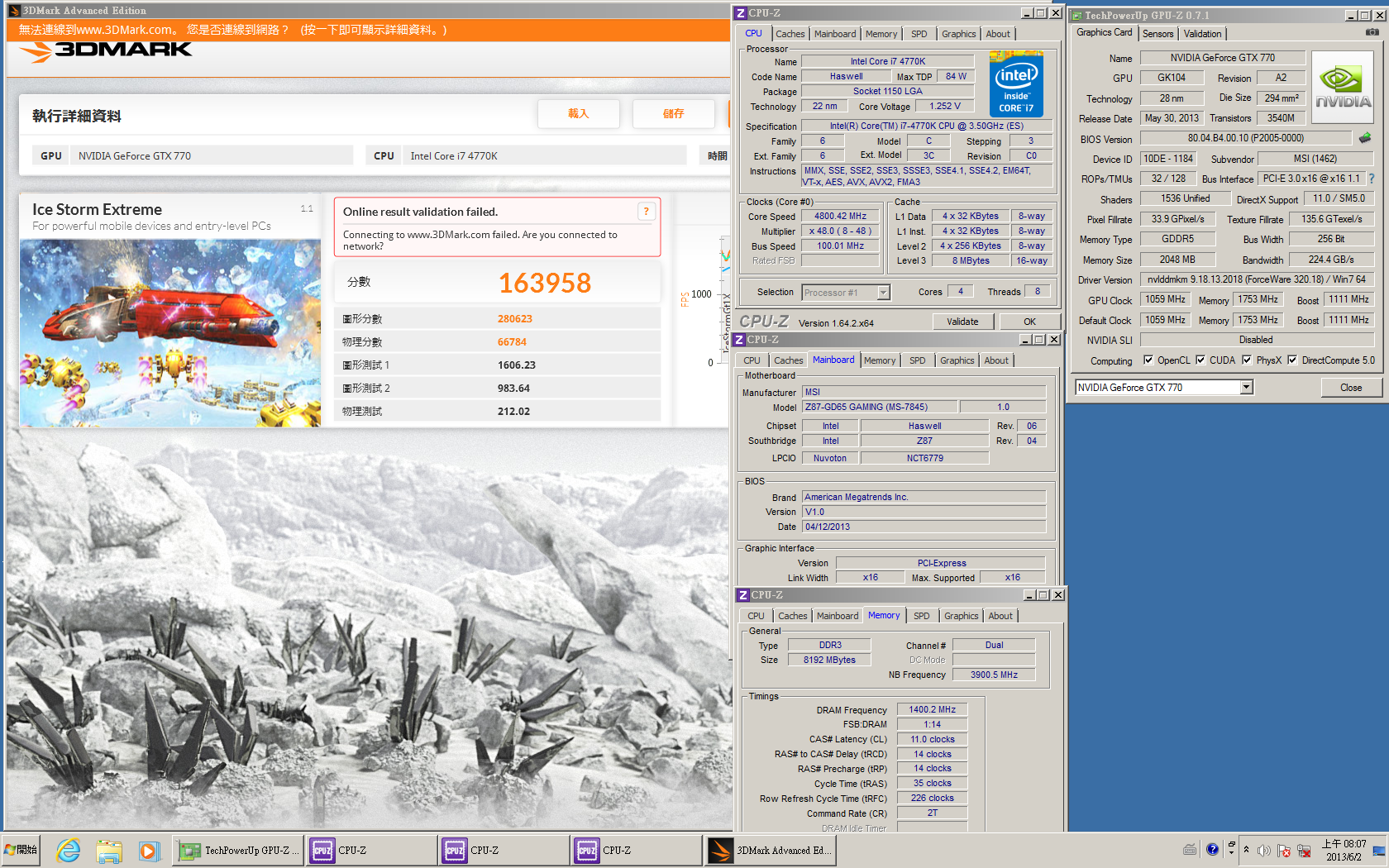
Task: Open the Start menu button
Action: tap(21, 850)
